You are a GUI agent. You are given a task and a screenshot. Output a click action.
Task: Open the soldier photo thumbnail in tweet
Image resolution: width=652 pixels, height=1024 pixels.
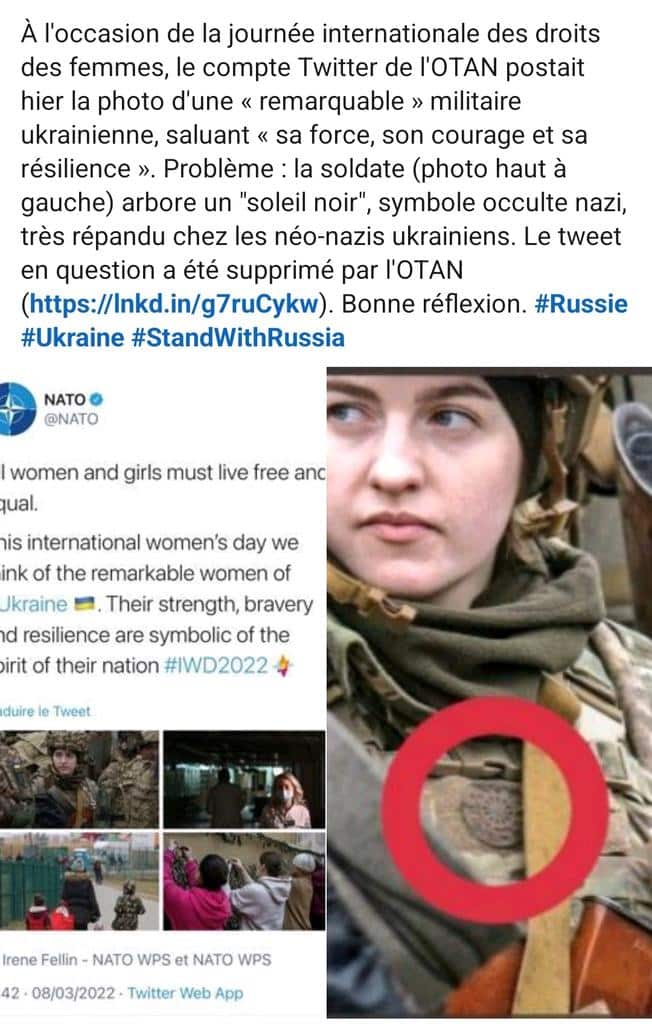(79, 779)
